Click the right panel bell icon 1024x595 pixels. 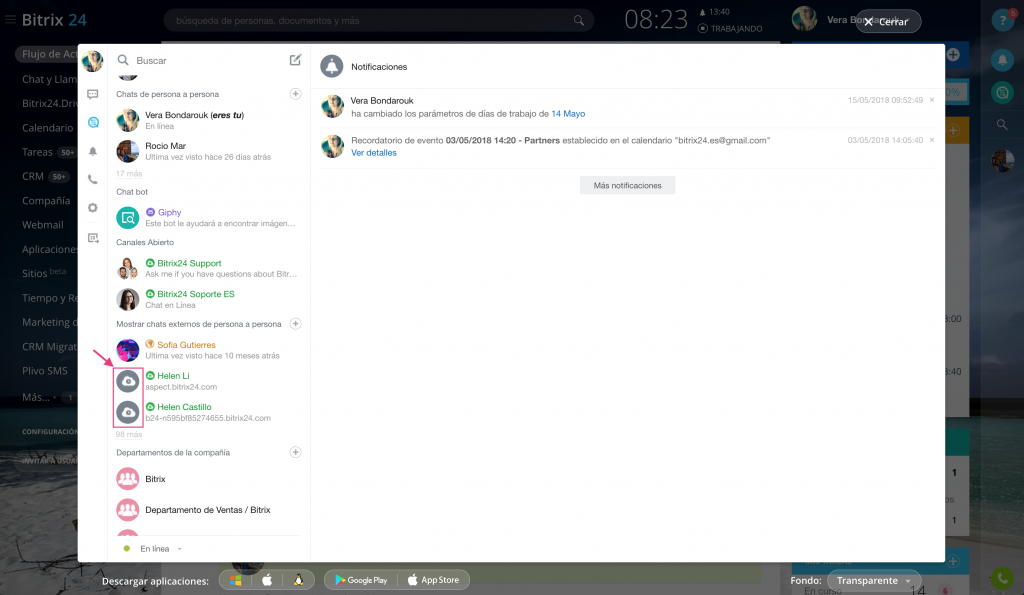[1002, 60]
